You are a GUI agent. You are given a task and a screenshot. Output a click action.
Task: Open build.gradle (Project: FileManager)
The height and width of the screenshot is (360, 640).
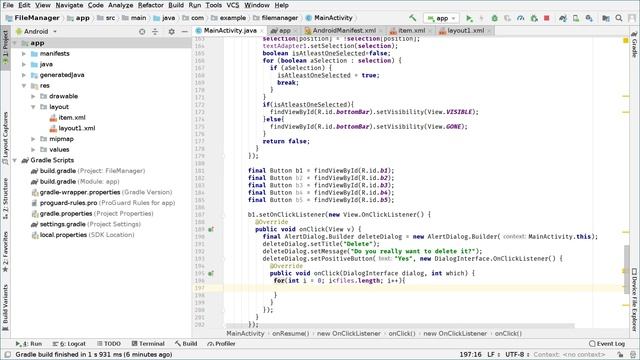coord(88,171)
